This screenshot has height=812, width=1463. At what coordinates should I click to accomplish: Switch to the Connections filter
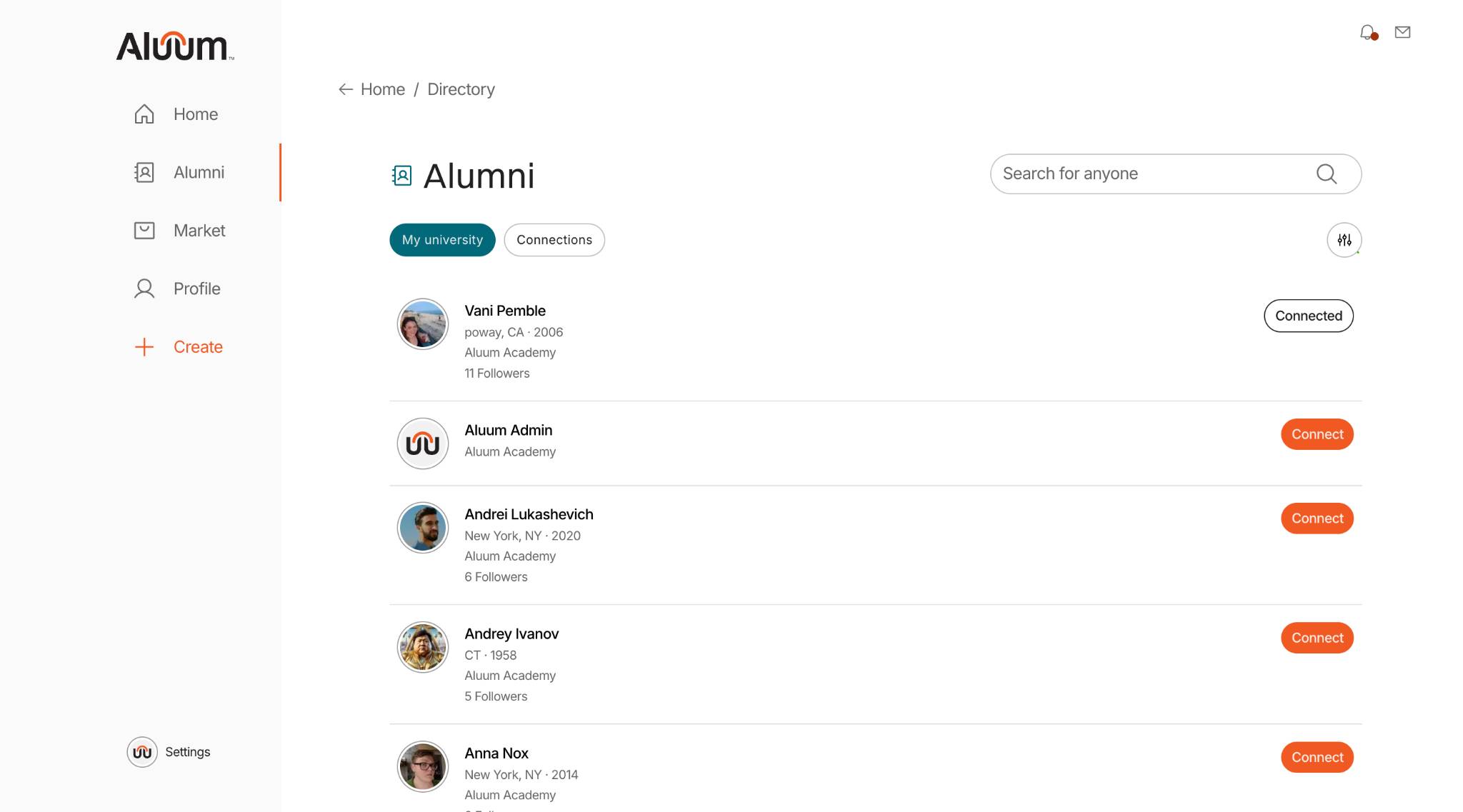tap(554, 240)
